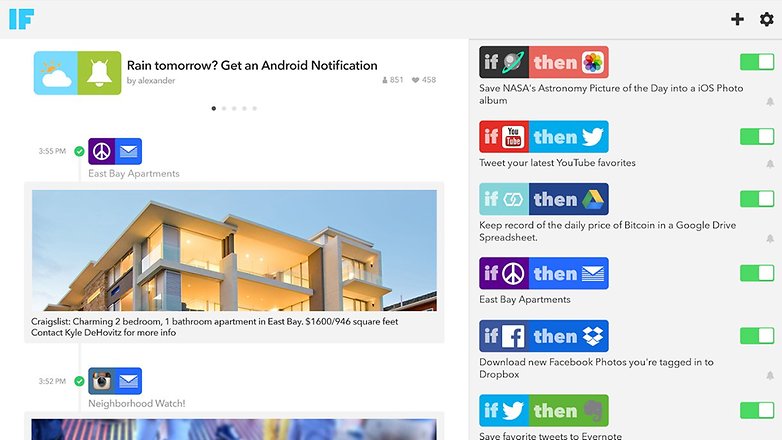Click notification bell for Facebook Photos Dropbox recipe
782x440 pixels.
click(x=770, y=376)
